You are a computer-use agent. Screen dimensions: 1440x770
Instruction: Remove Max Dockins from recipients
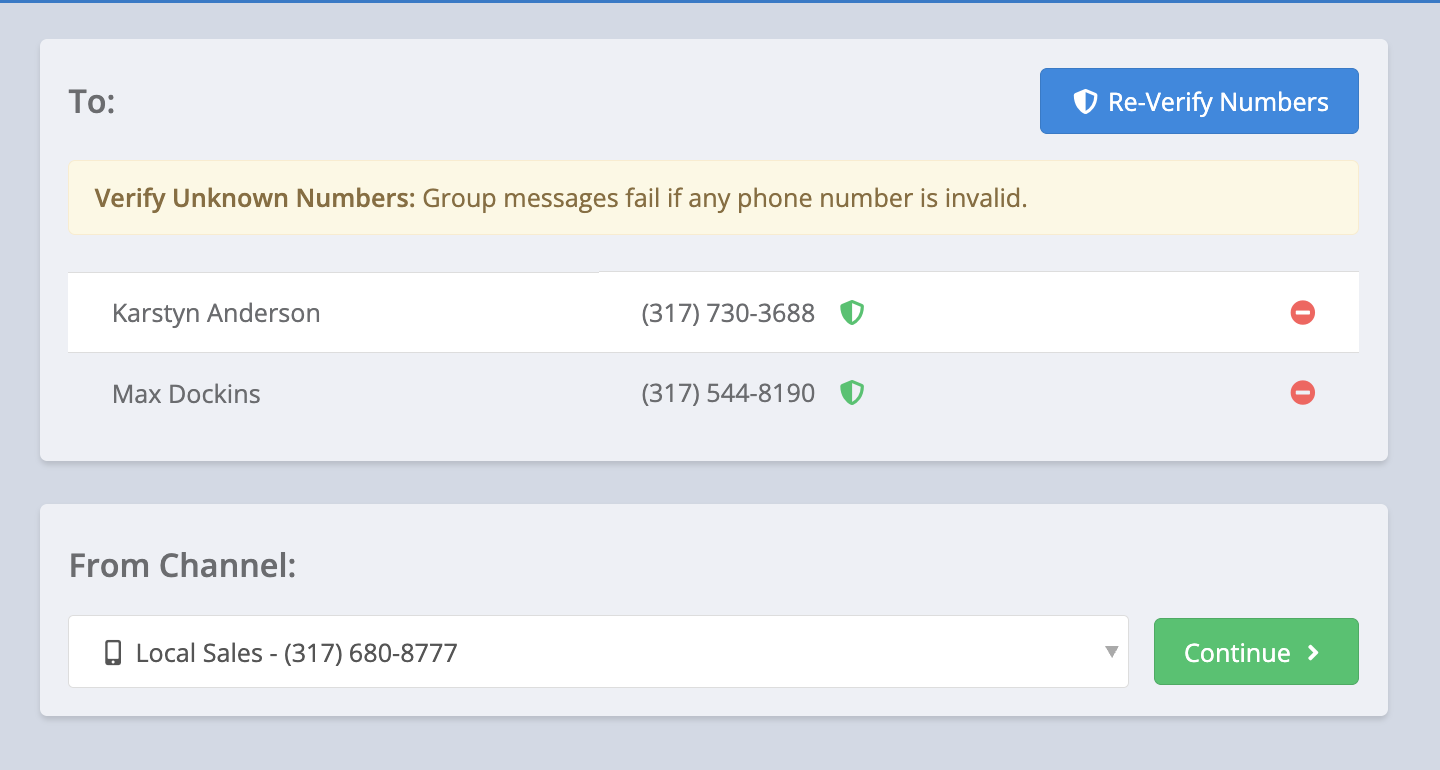(x=1302, y=393)
